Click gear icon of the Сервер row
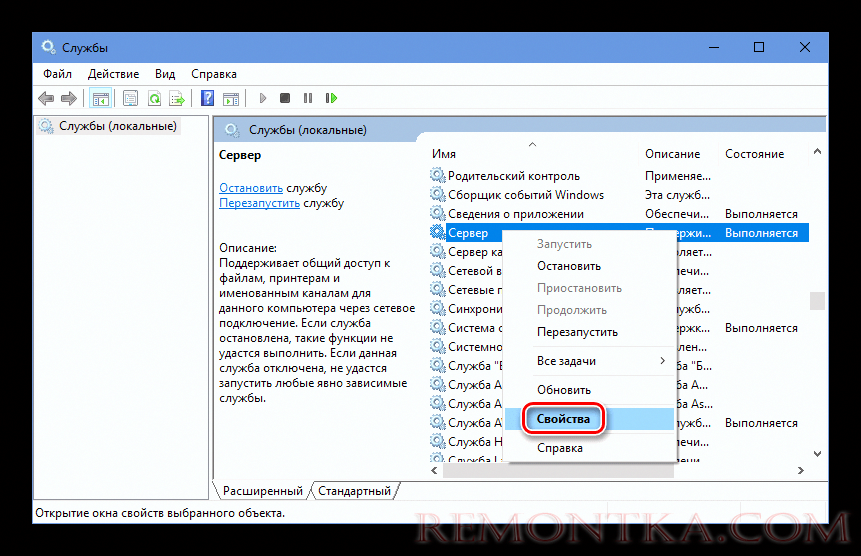 click(x=437, y=232)
